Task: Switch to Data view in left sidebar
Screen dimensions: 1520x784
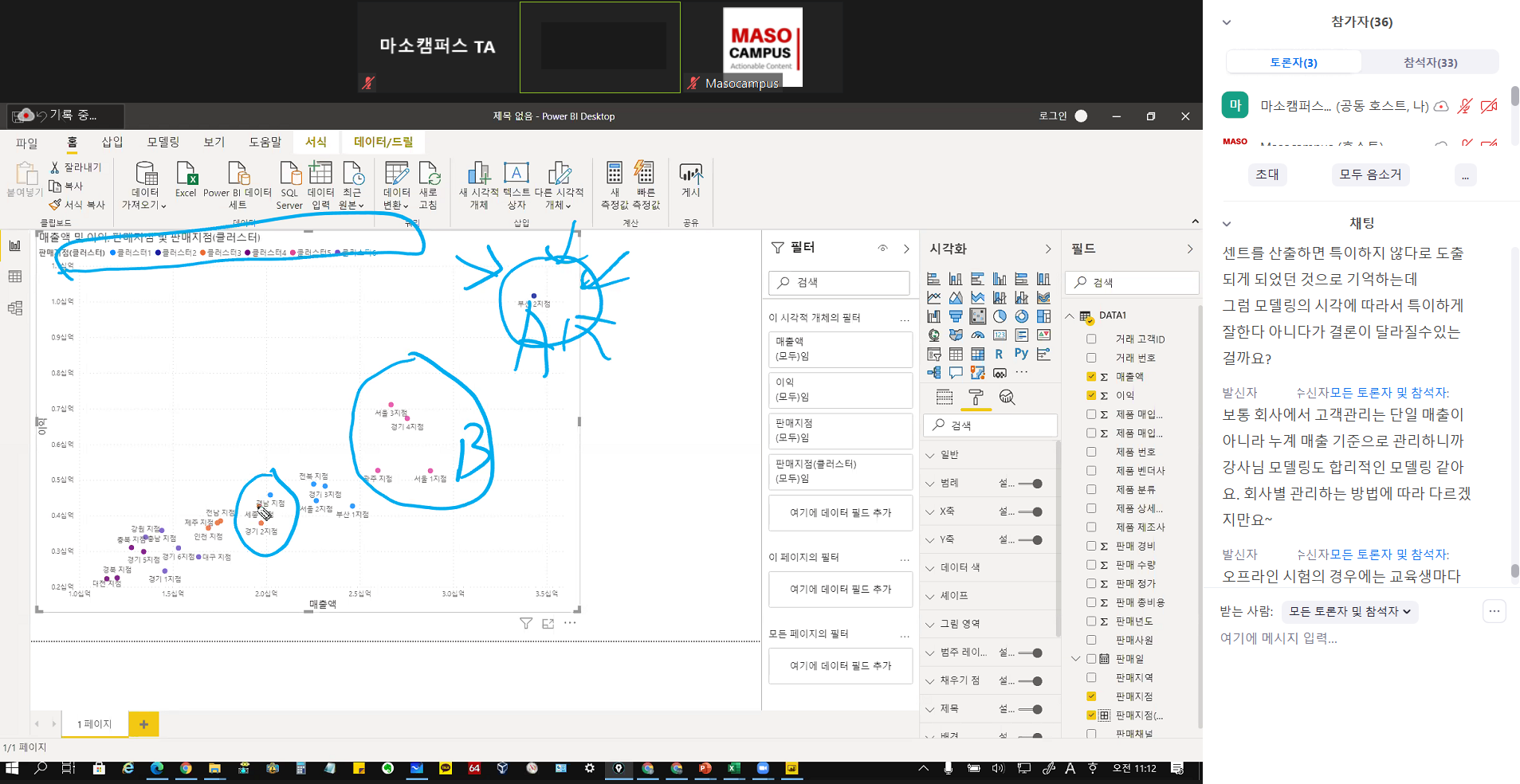Action: (x=15, y=276)
